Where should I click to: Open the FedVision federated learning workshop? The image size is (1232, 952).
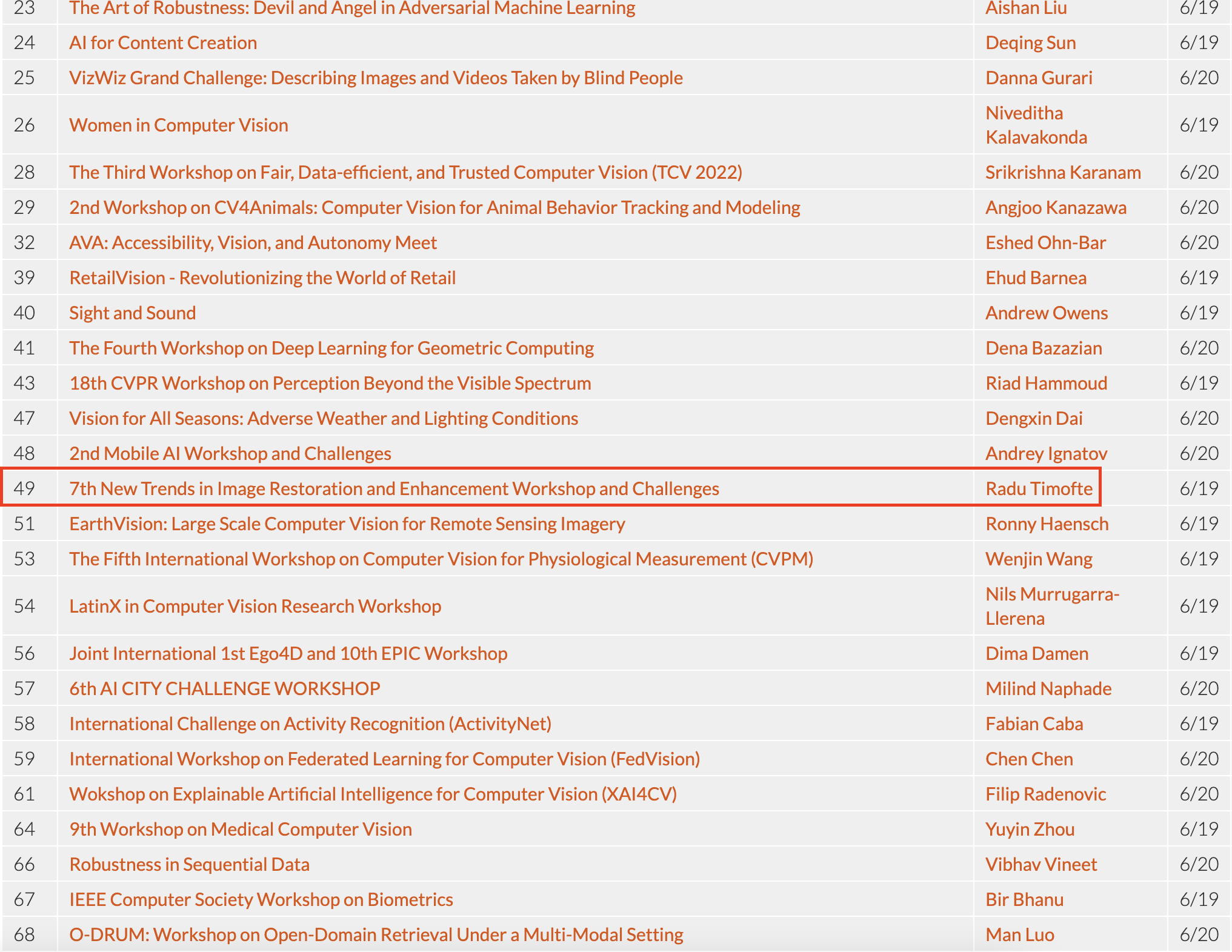[384, 759]
